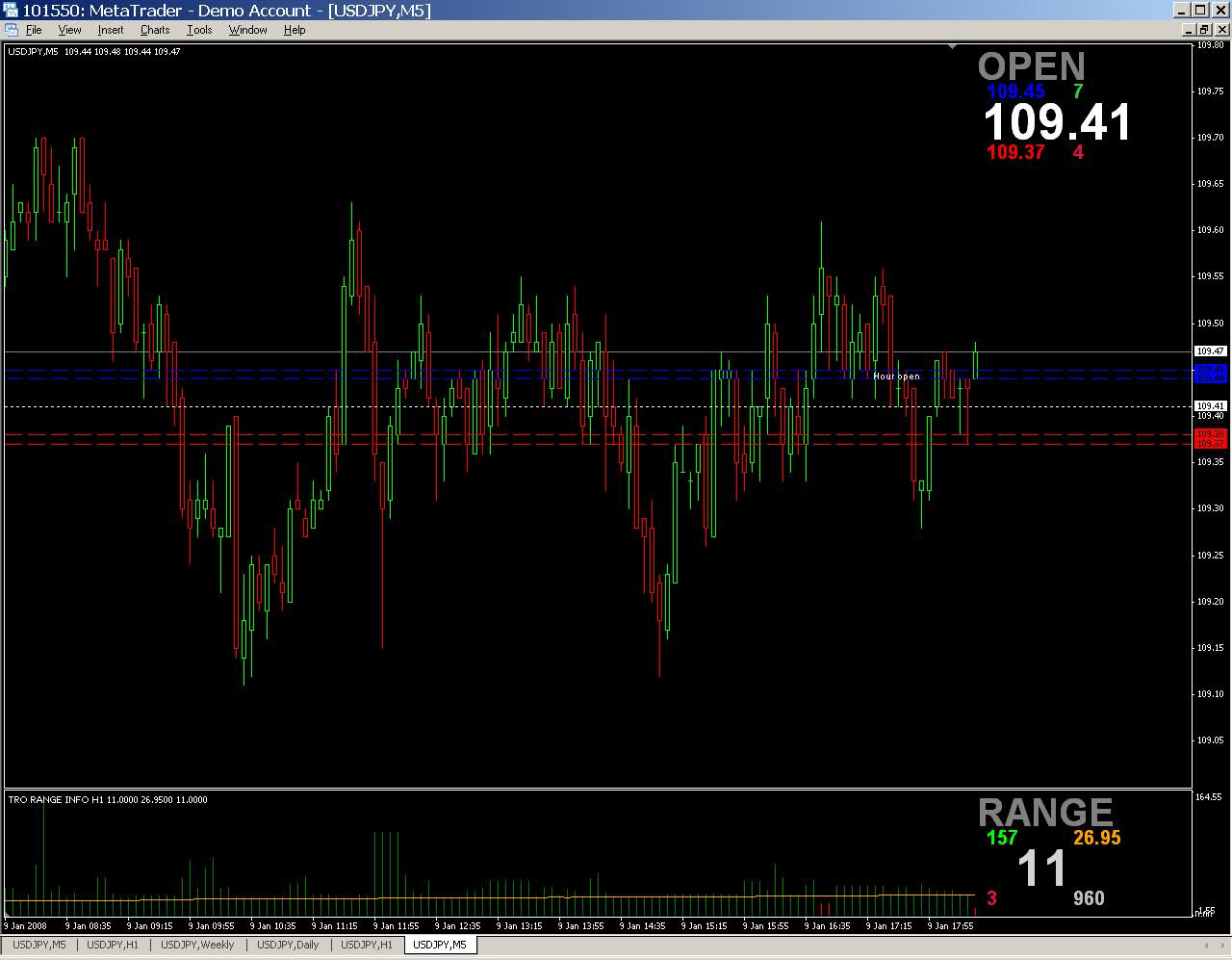Click the '9 Jan 17:55' time axis label

click(x=951, y=926)
